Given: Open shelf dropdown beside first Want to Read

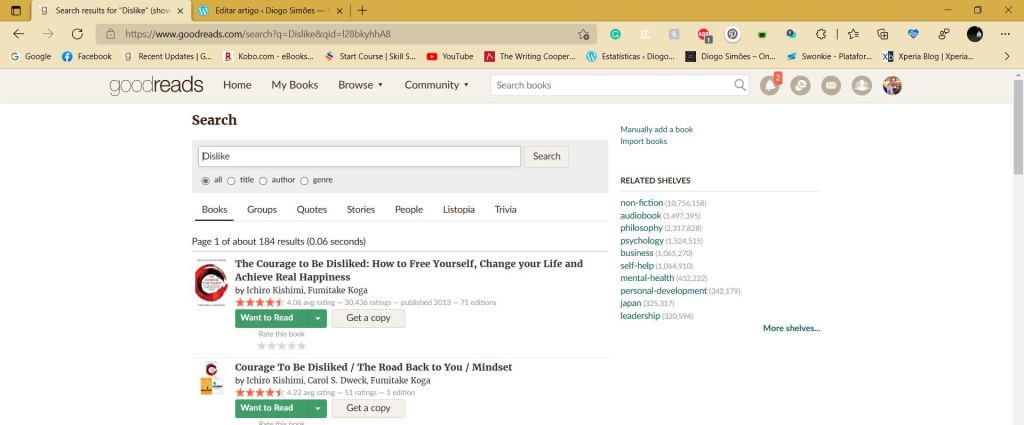Looking at the screenshot, I should click(317, 318).
